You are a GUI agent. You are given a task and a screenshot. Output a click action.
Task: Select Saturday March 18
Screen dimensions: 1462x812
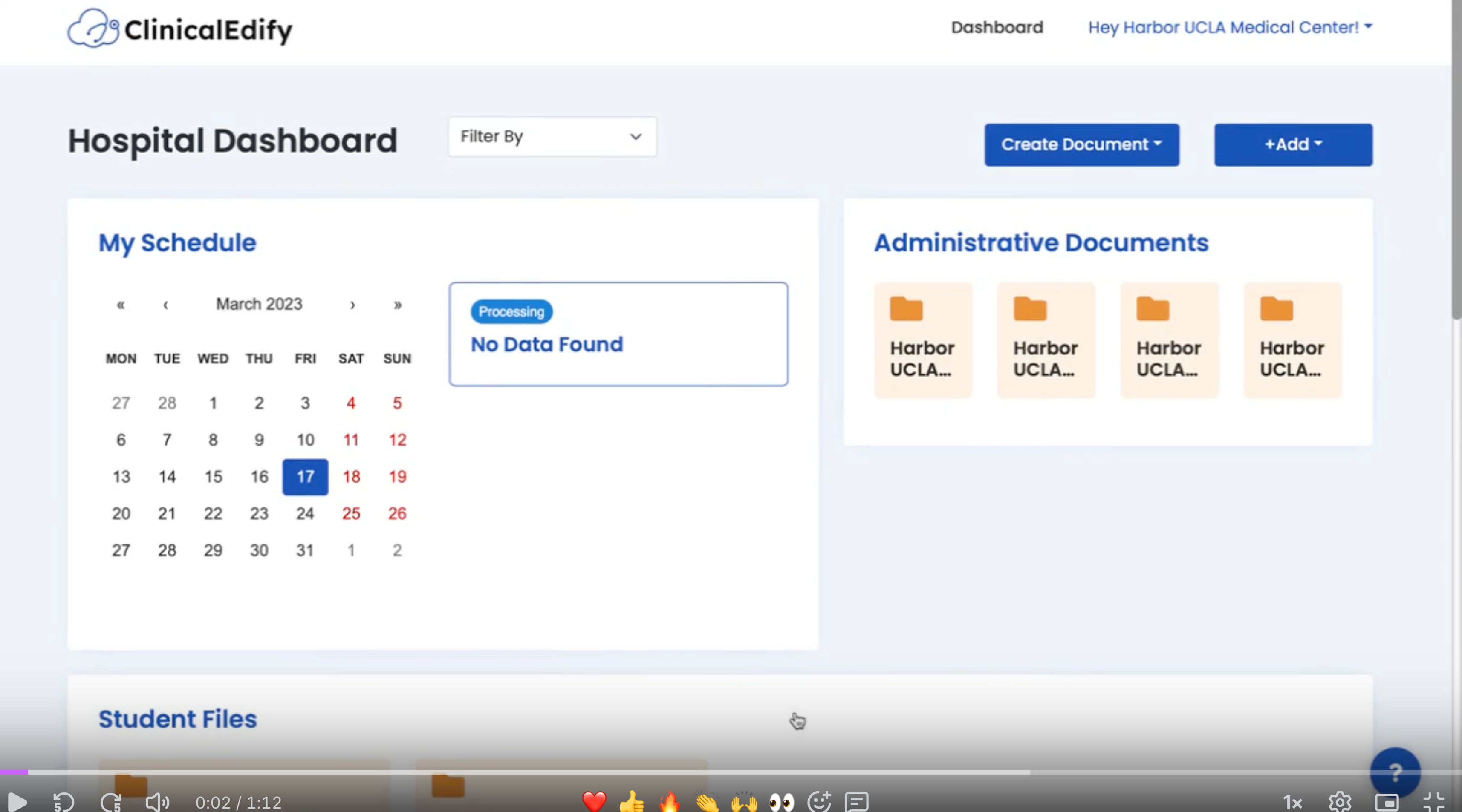pos(351,477)
